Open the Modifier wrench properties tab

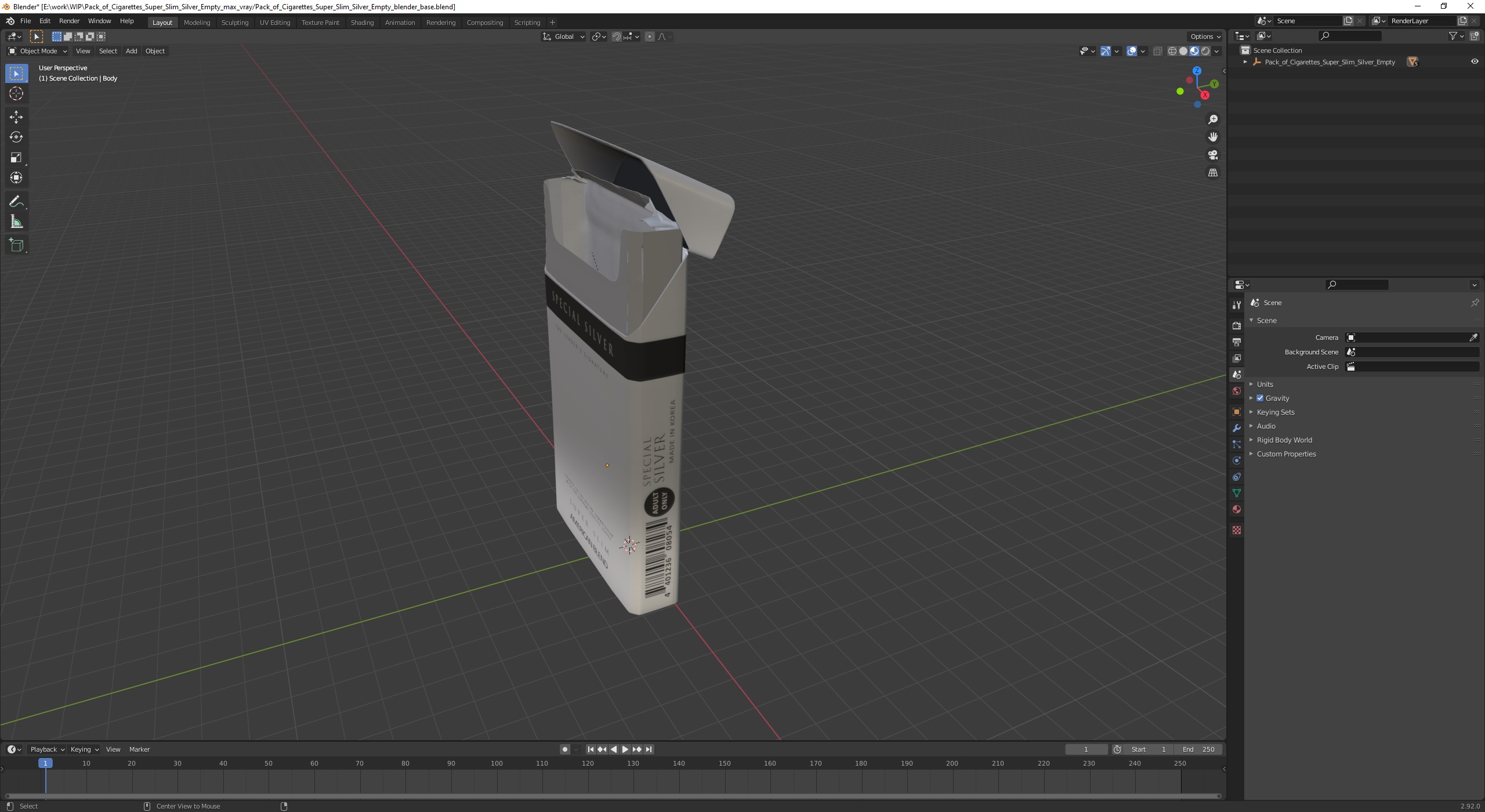(x=1237, y=428)
